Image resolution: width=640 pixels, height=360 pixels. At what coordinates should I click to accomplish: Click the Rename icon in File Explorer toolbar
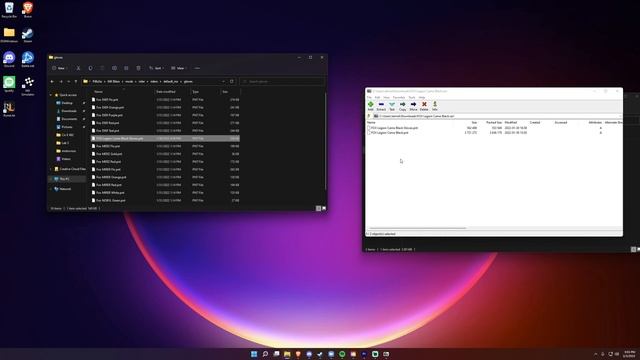[114, 68]
